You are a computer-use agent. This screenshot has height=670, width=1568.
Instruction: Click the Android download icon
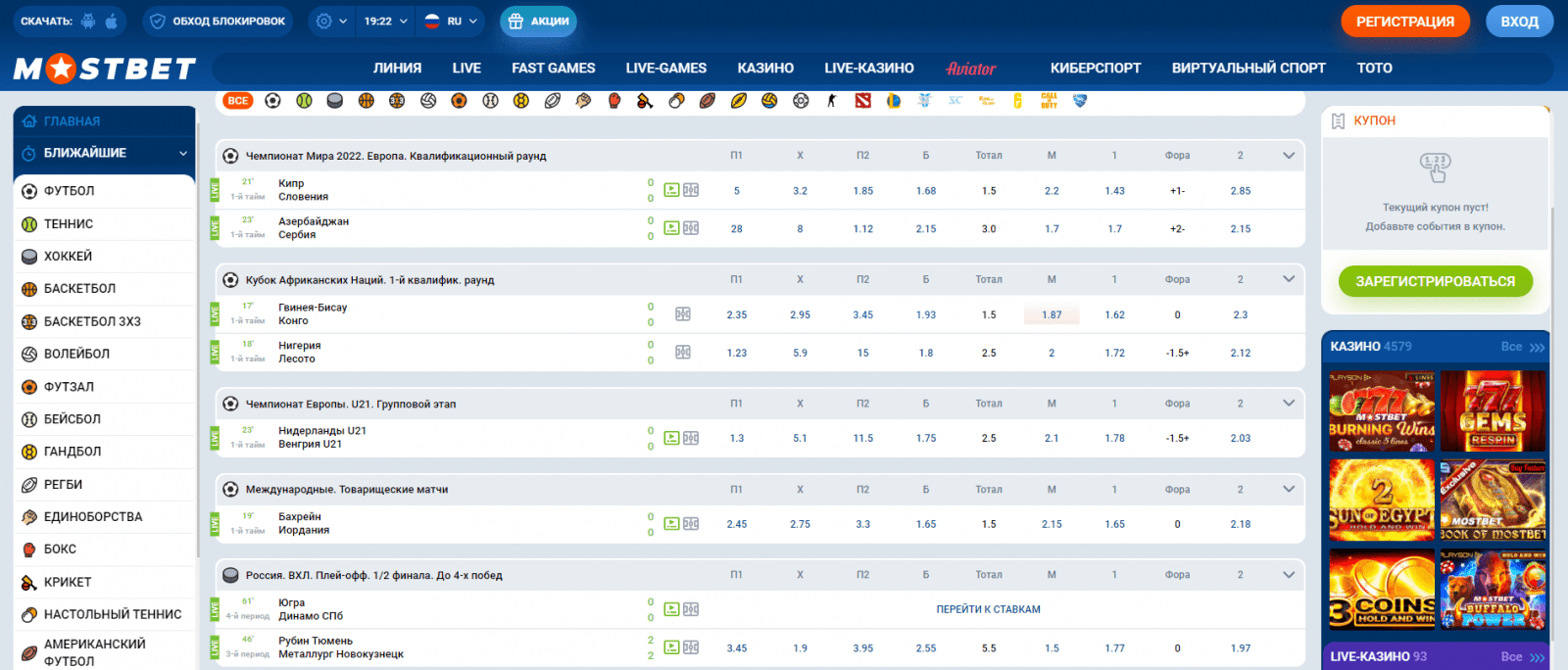pyautogui.click(x=89, y=21)
